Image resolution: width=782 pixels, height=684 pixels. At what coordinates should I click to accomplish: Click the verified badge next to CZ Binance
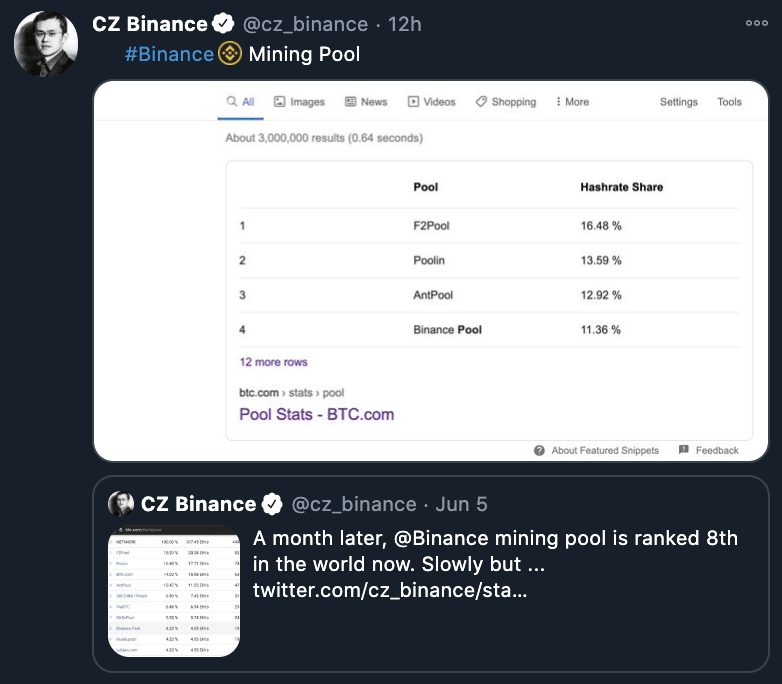click(223, 23)
